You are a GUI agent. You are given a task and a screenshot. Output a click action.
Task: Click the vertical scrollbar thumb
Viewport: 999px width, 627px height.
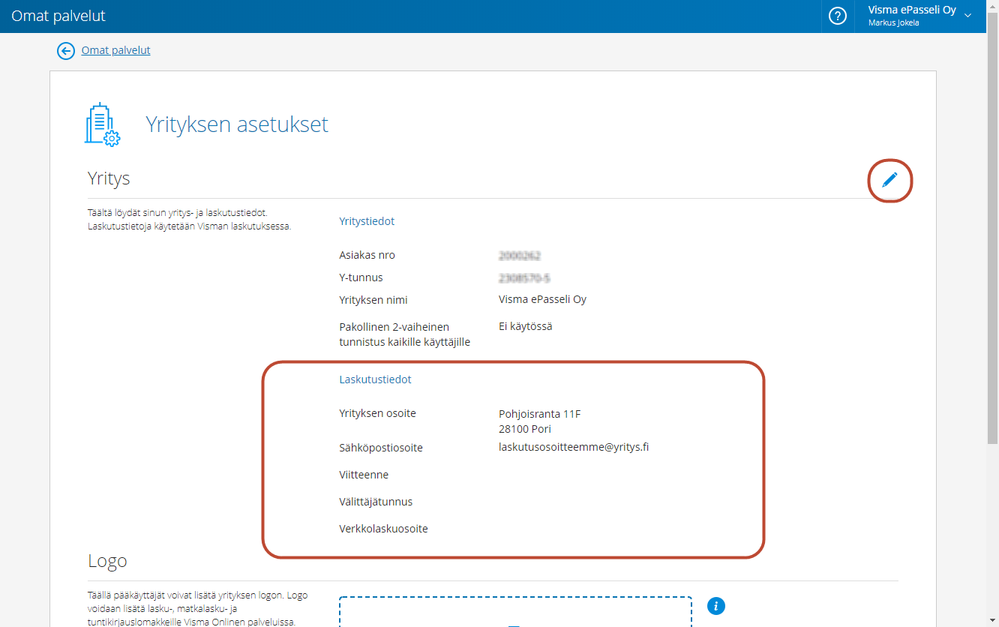pos(992,226)
